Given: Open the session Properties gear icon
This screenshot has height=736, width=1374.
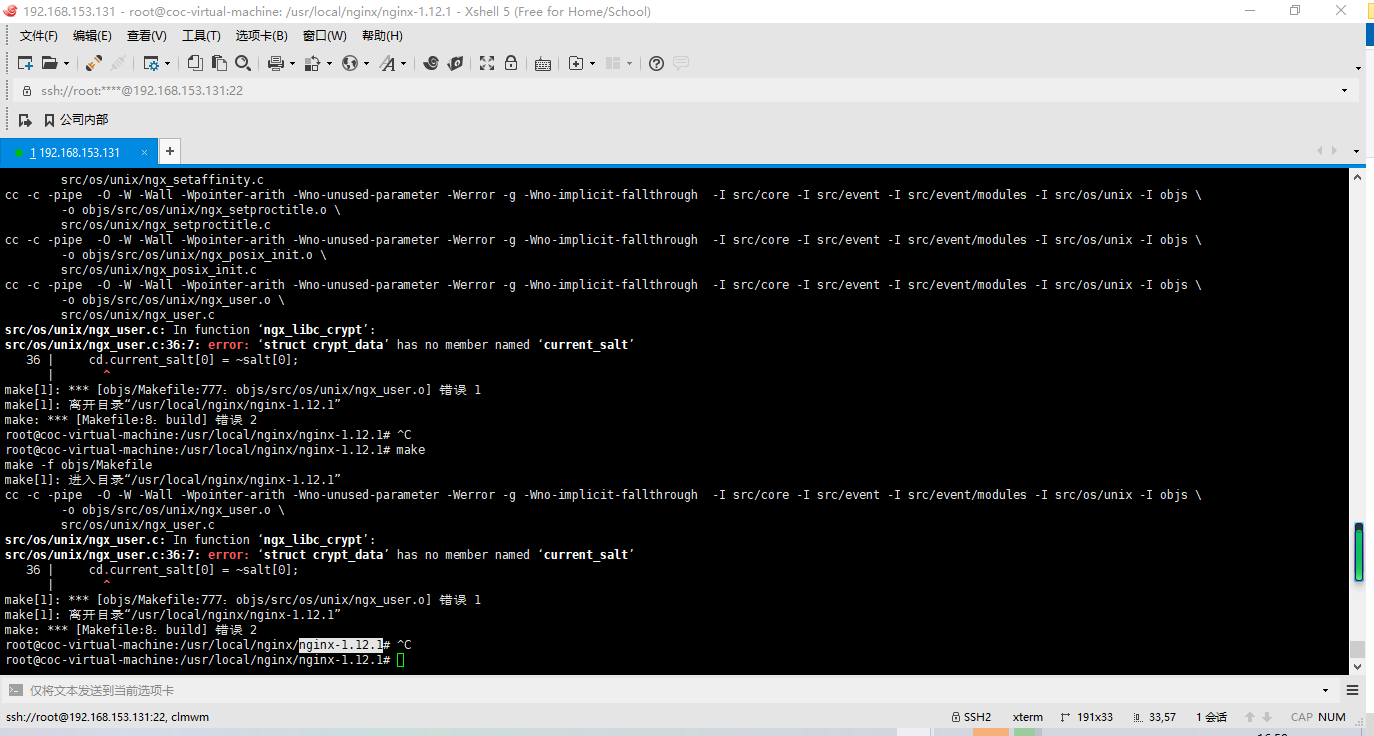Looking at the screenshot, I should click(x=151, y=63).
